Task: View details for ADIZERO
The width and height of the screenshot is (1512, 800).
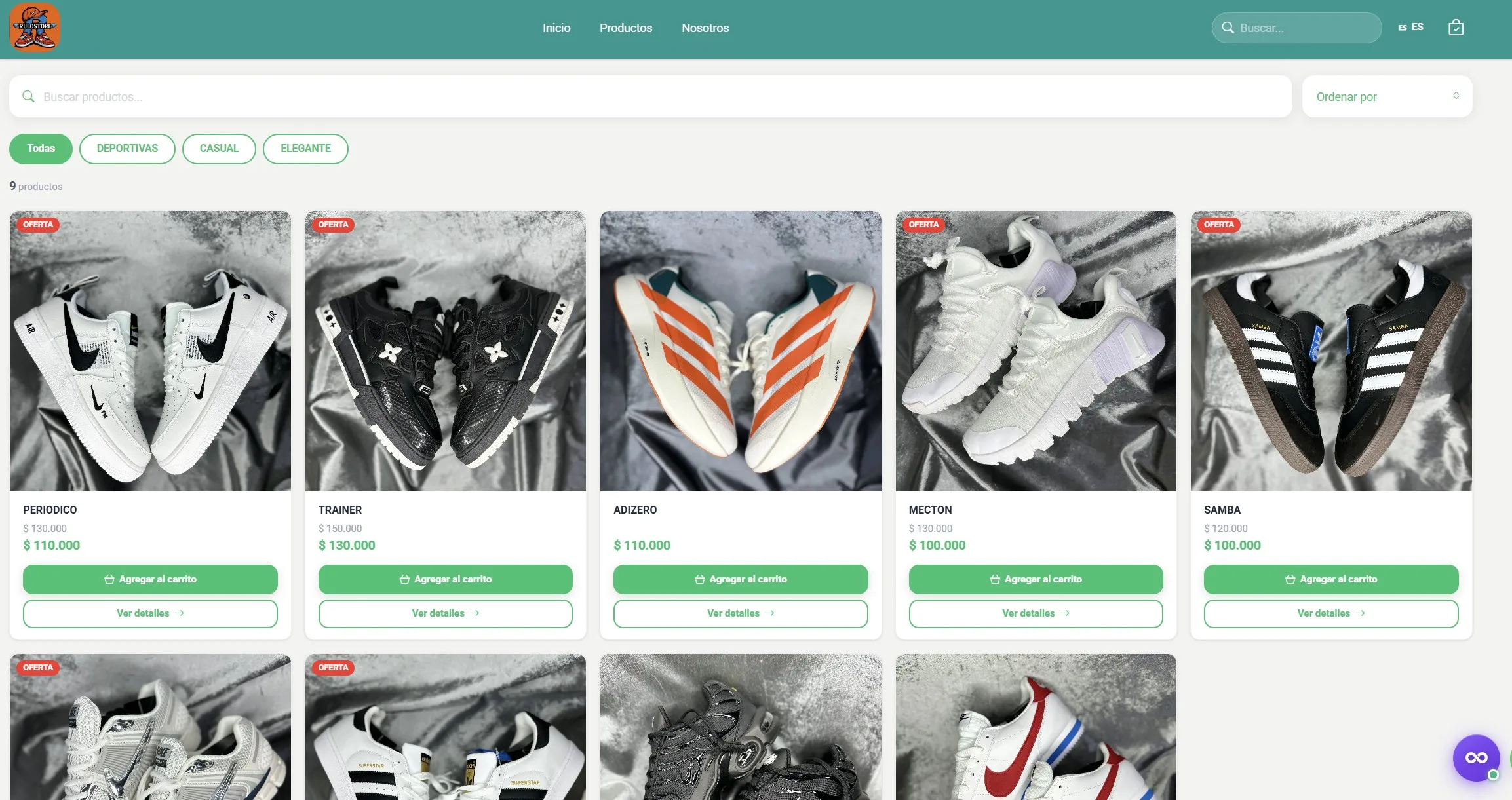Action: coord(741,613)
